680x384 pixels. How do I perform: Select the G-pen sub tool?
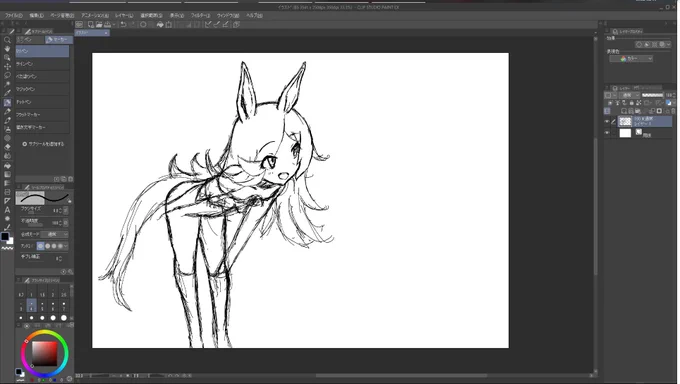(42, 51)
